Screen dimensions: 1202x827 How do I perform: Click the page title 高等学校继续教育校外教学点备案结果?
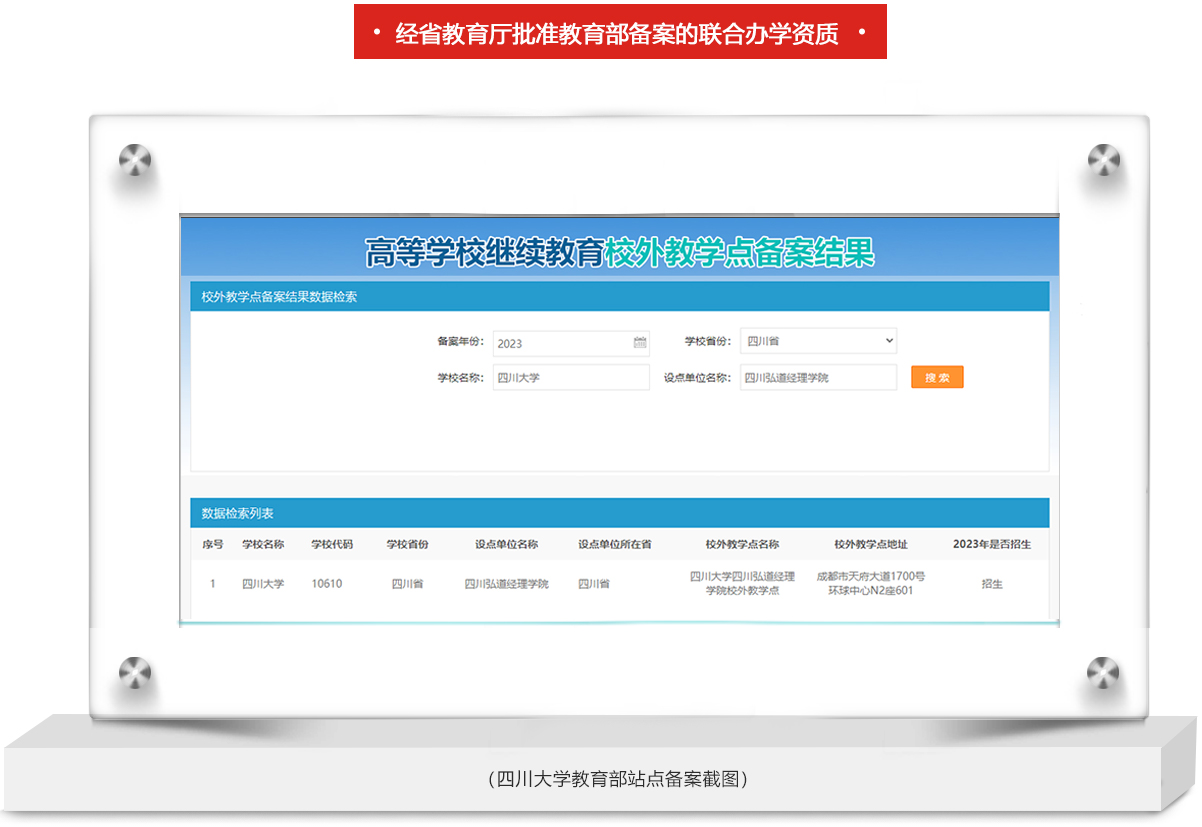[619, 253]
